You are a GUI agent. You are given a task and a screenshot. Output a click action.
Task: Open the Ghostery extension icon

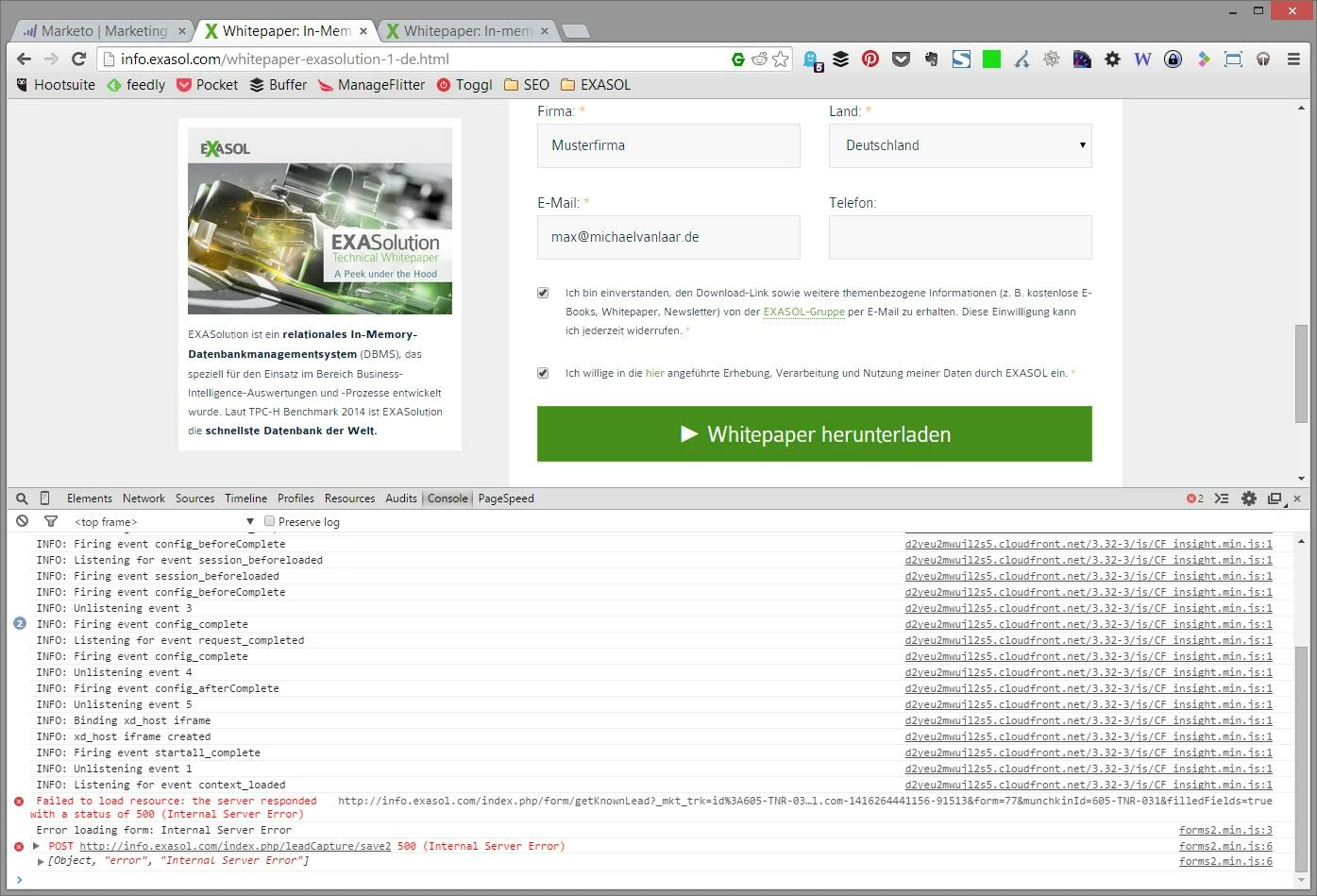pyautogui.click(x=811, y=59)
